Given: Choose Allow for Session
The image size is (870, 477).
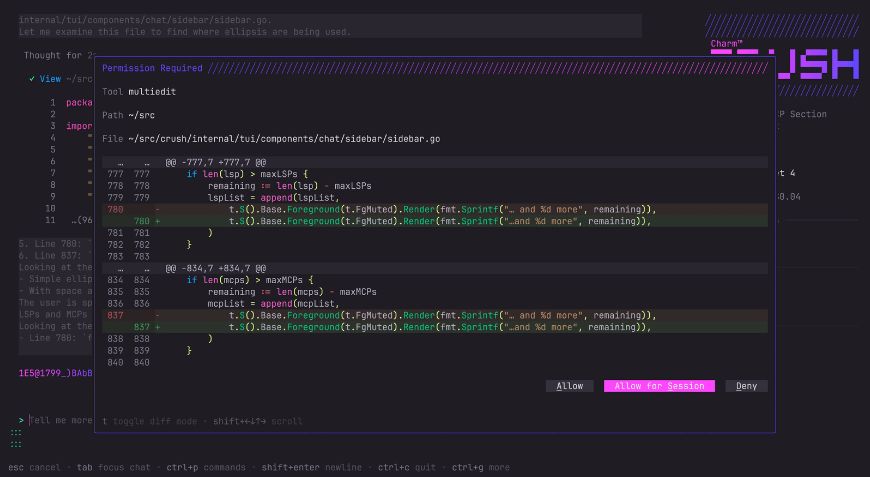Looking at the screenshot, I should click(659, 386).
